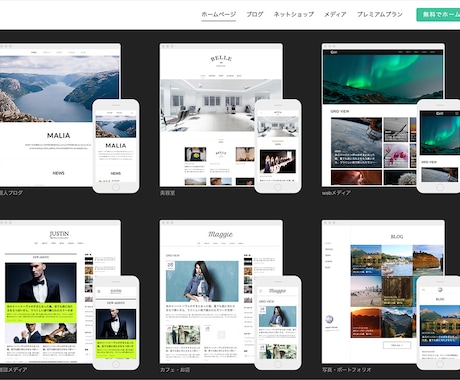Click the カフェ・お店 template label
This screenshot has width=460, height=380.
point(175,369)
